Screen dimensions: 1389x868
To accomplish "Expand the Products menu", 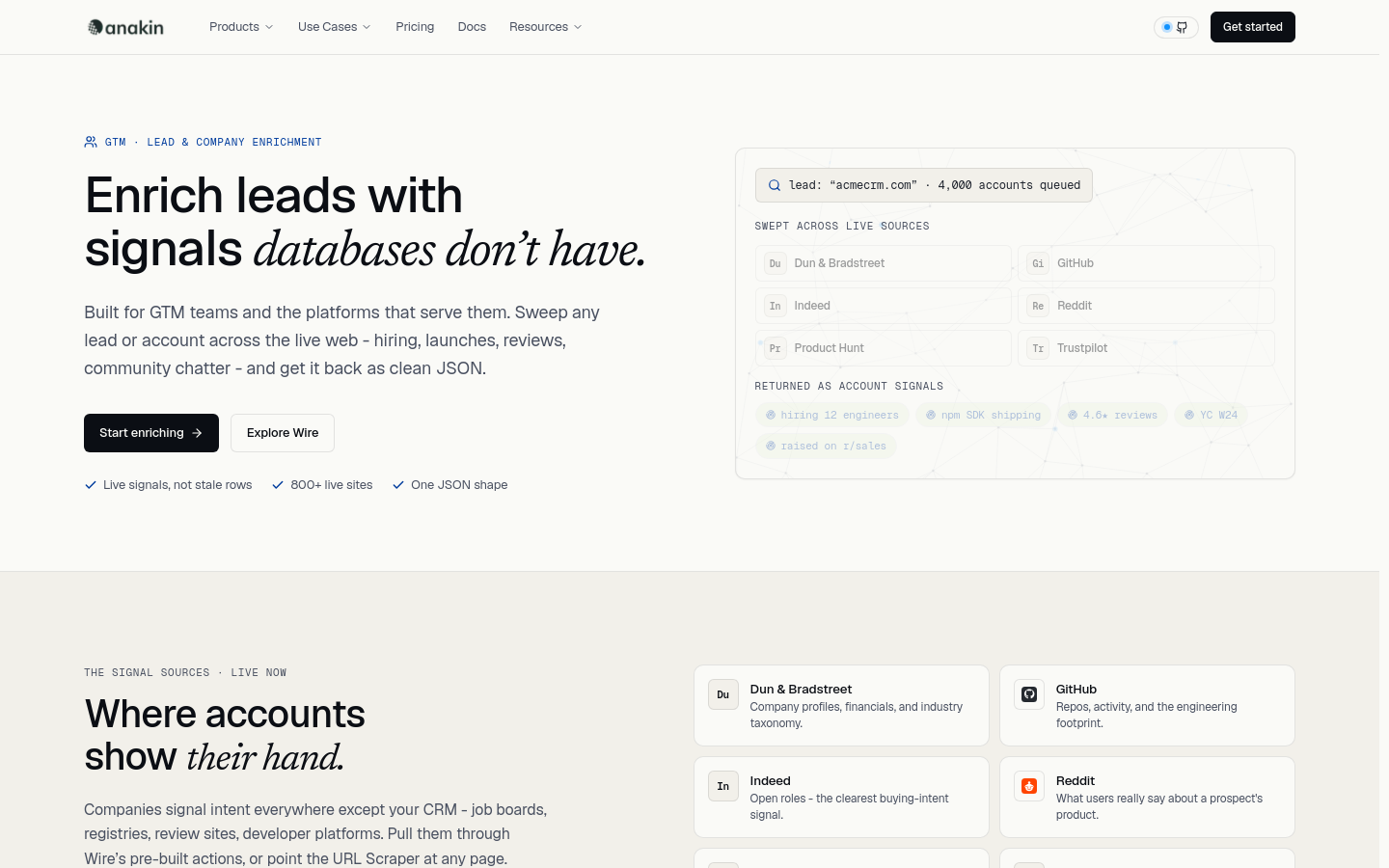I will (241, 27).
